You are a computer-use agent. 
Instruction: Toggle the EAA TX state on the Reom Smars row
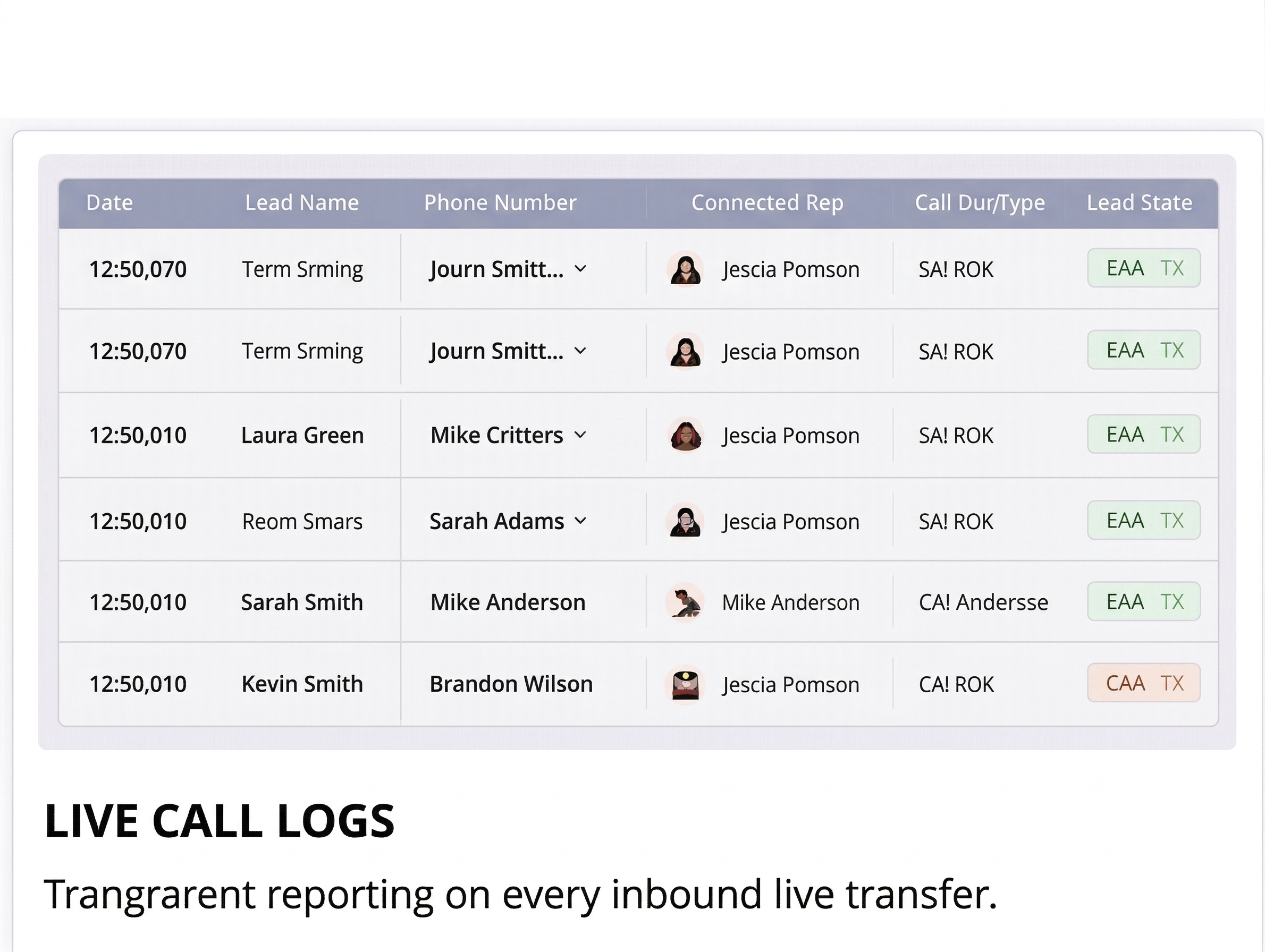1144,520
